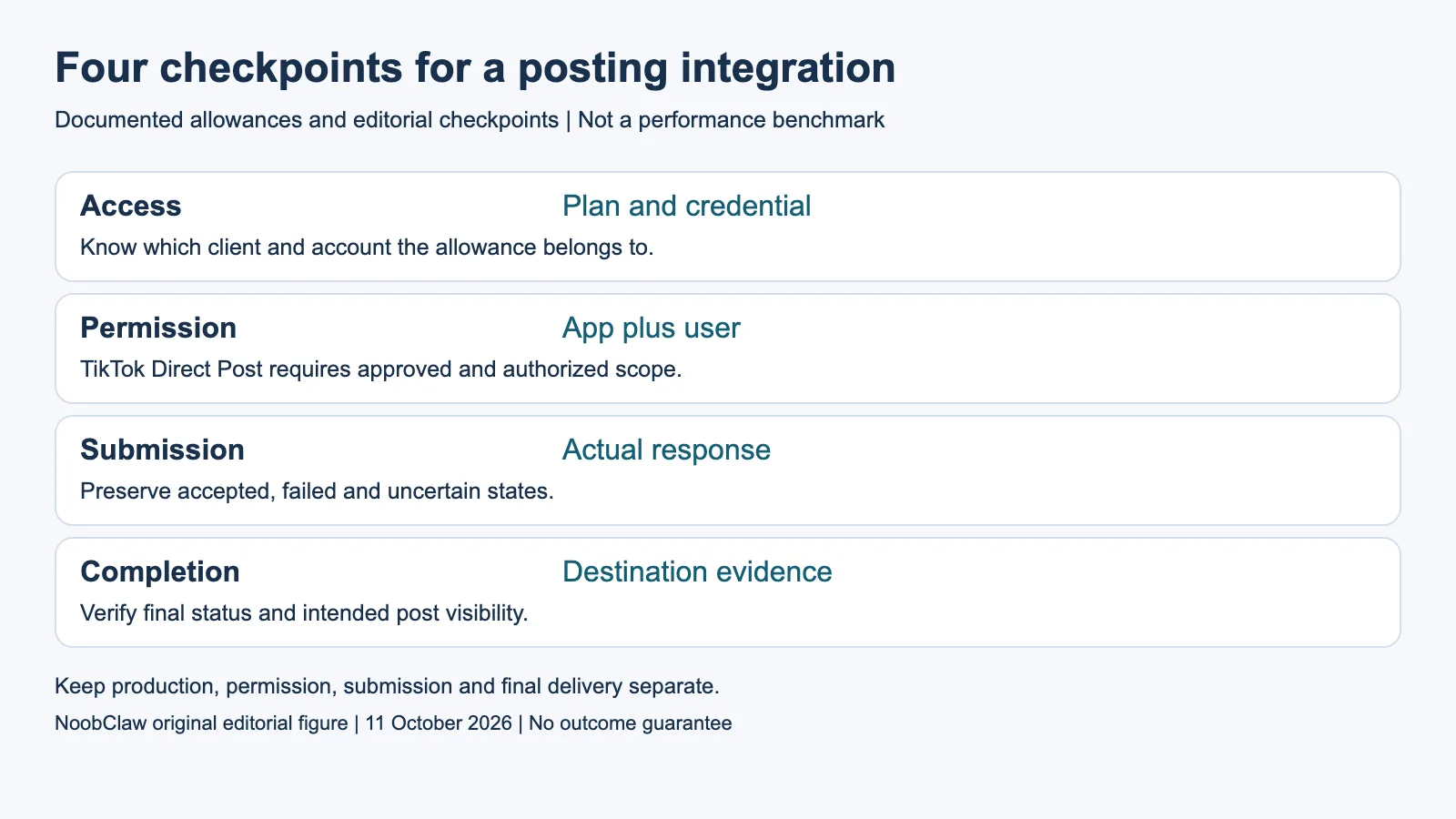1456x819 pixels.
Task: Select the "Completion" card heading
Action: point(160,571)
